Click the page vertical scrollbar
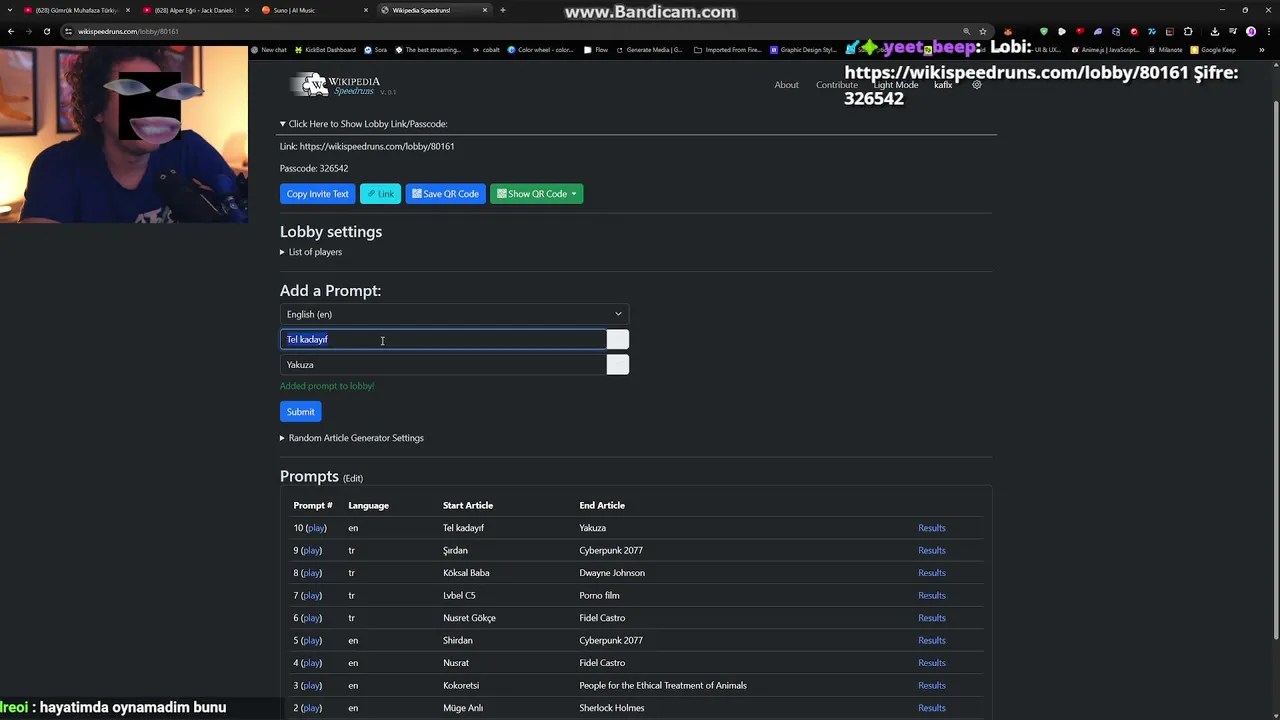 [1275, 370]
